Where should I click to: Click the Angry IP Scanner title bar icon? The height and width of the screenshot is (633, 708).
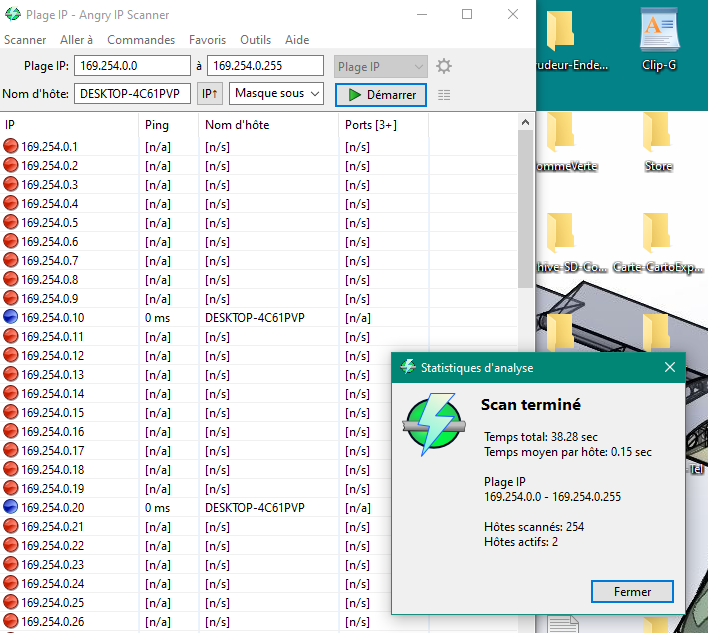tap(13, 14)
